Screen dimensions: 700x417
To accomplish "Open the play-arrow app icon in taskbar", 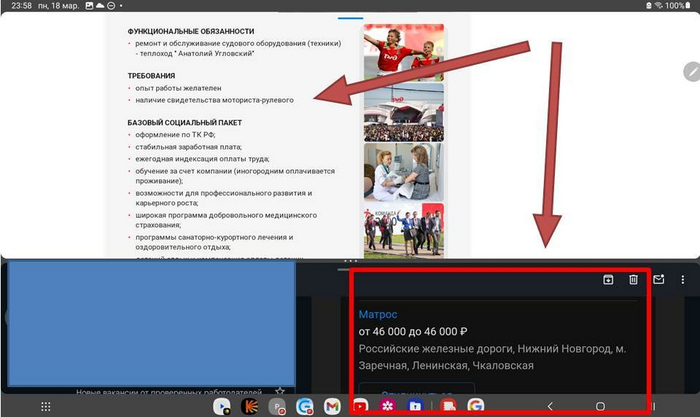I will coord(221,406).
